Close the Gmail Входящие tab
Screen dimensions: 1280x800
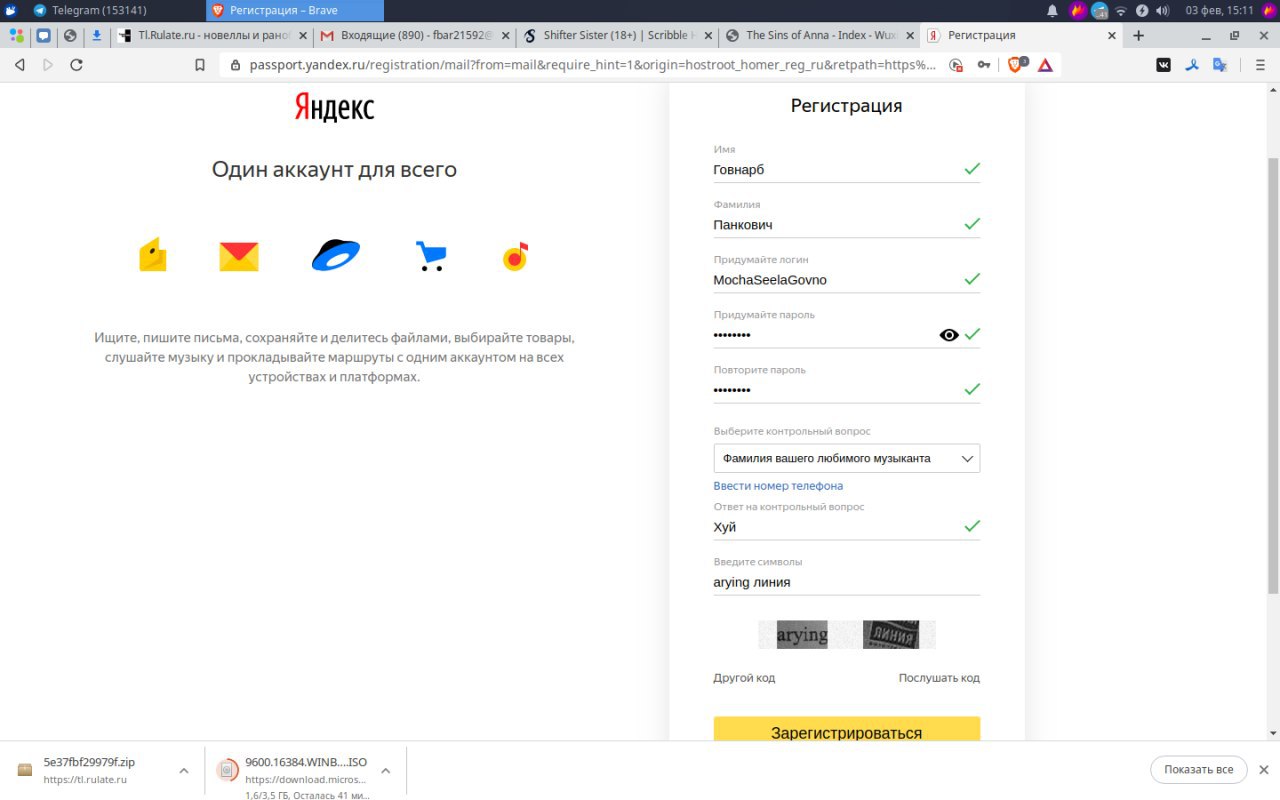[505, 35]
